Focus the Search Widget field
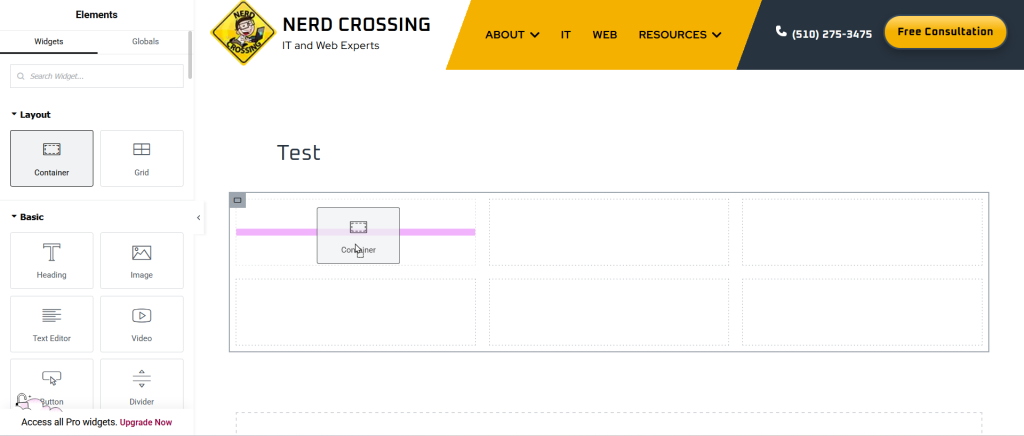 (x=97, y=76)
